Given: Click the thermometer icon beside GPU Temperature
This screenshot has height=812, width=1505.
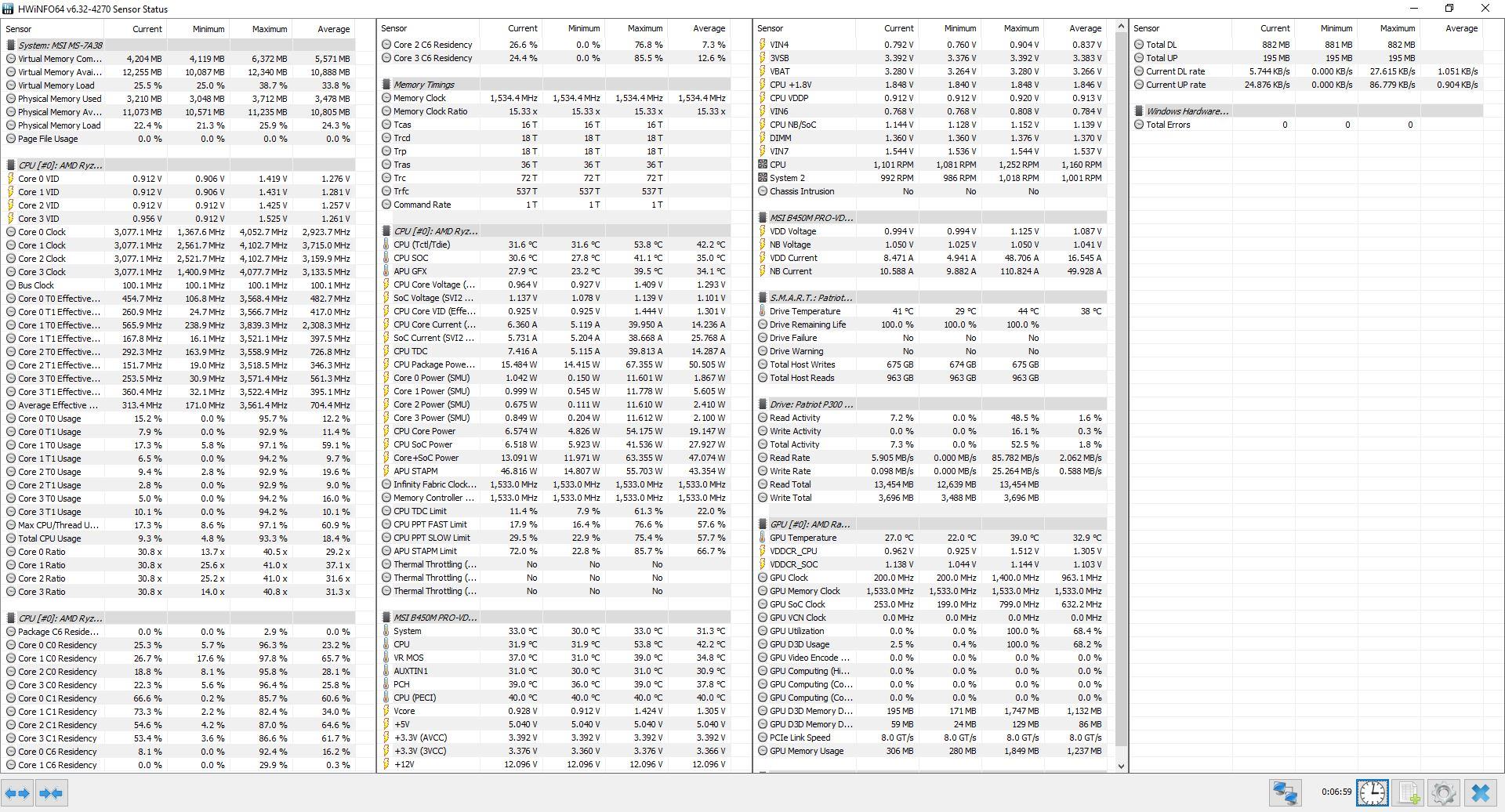Looking at the screenshot, I should point(763,538).
